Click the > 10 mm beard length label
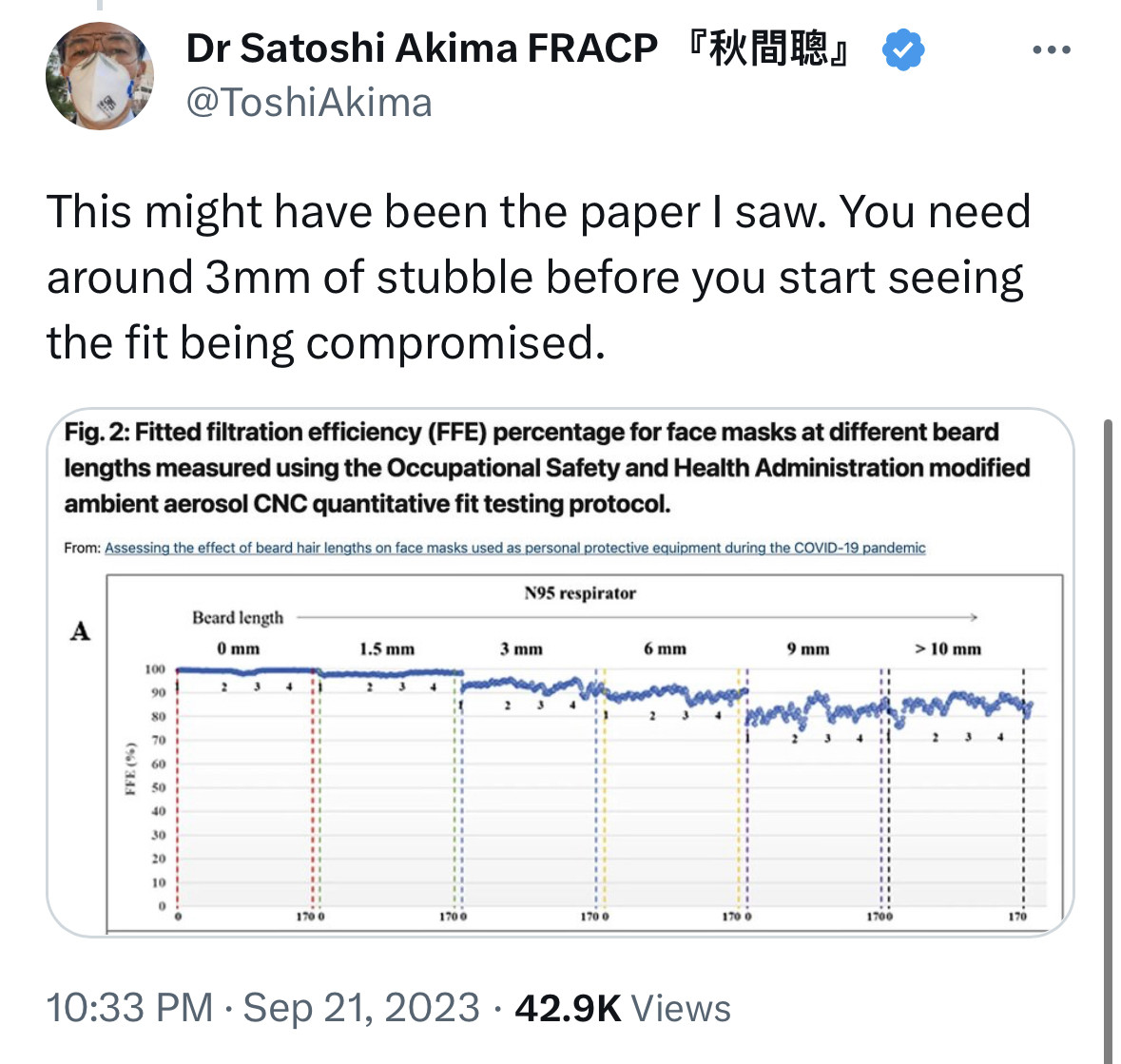 948,649
